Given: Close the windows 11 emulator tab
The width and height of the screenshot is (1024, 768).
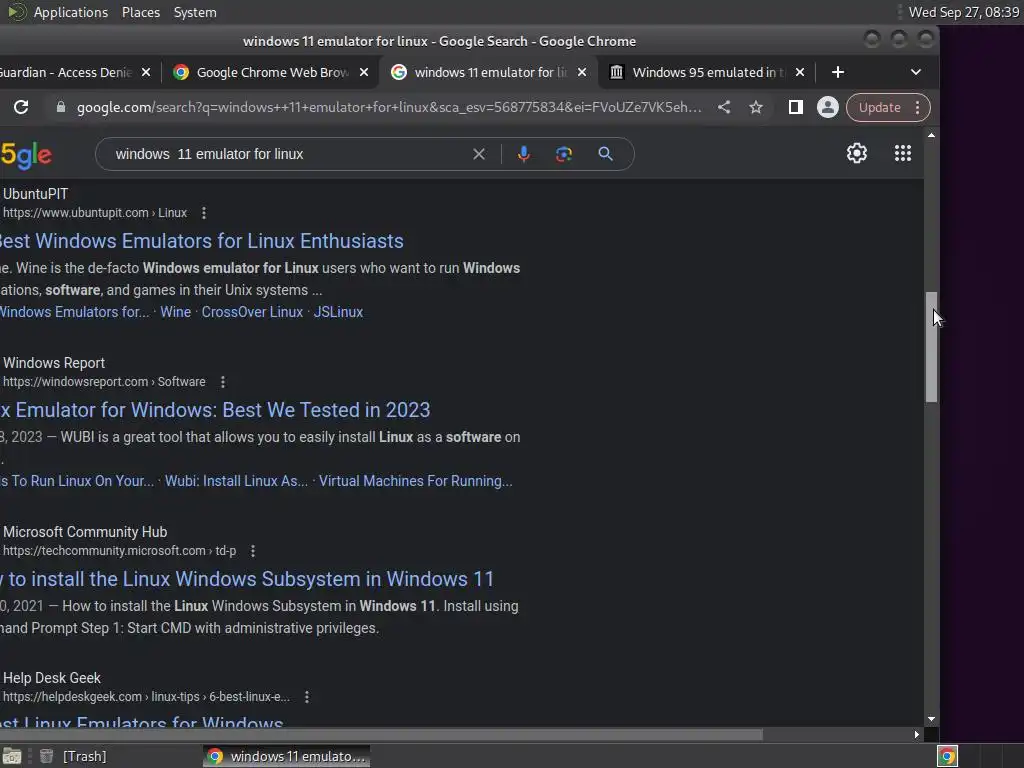Looking at the screenshot, I should [582, 72].
